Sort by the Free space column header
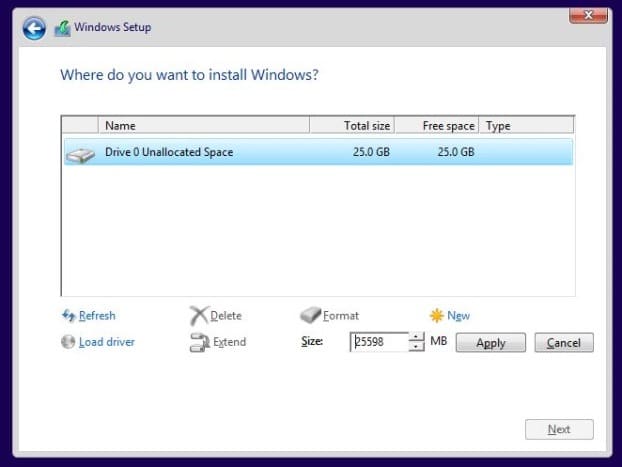The height and width of the screenshot is (467, 622). [x=437, y=126]
